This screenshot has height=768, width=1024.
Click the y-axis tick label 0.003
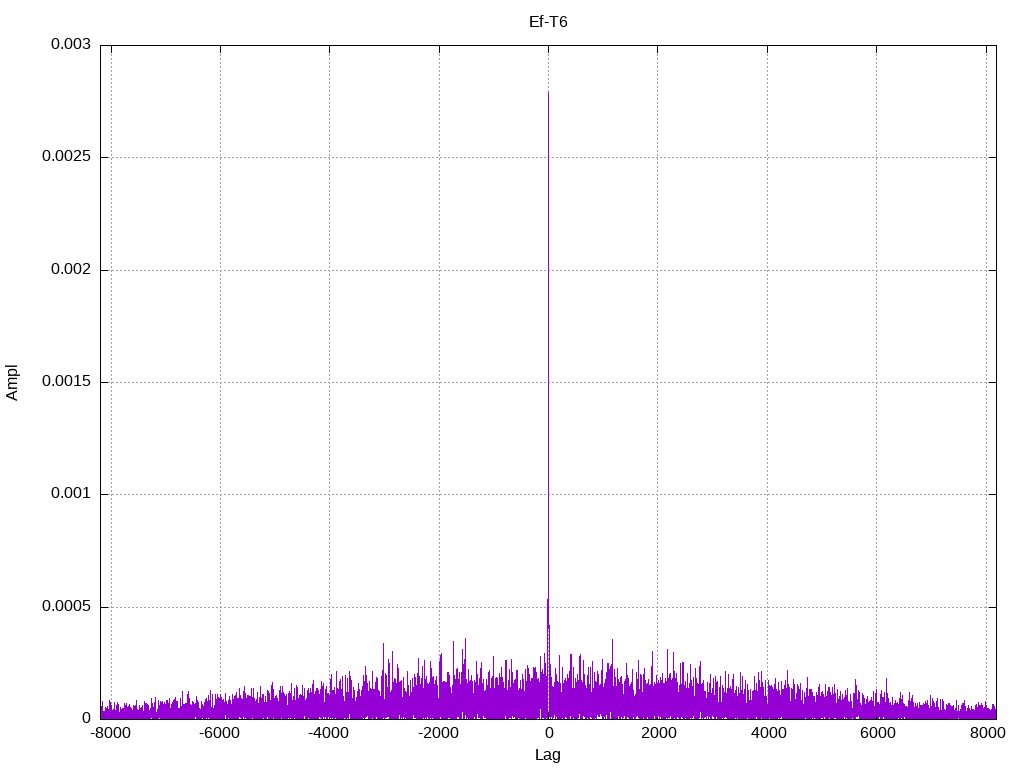pos(71,44)
